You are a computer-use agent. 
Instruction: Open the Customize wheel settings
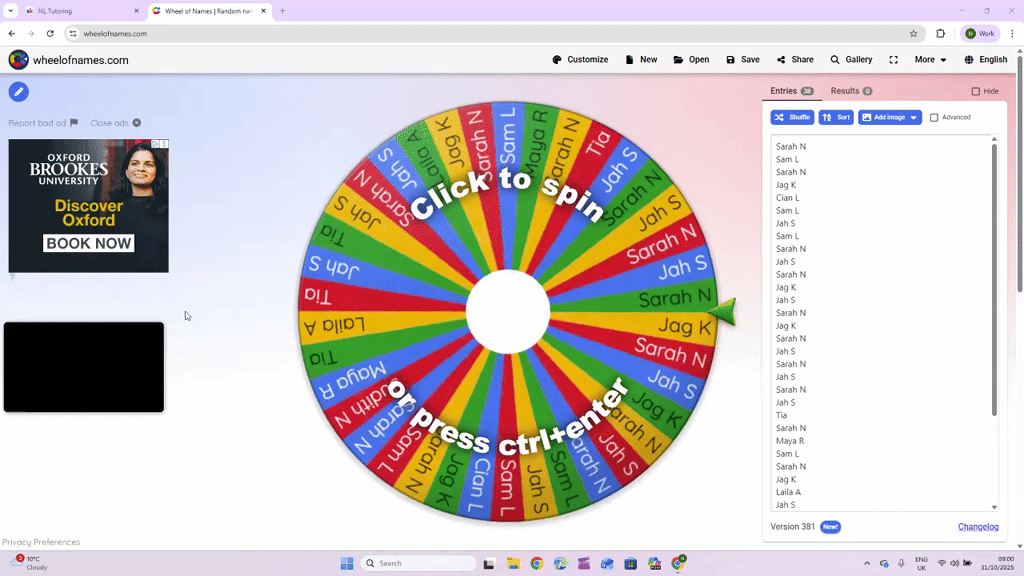click(580, 59)
